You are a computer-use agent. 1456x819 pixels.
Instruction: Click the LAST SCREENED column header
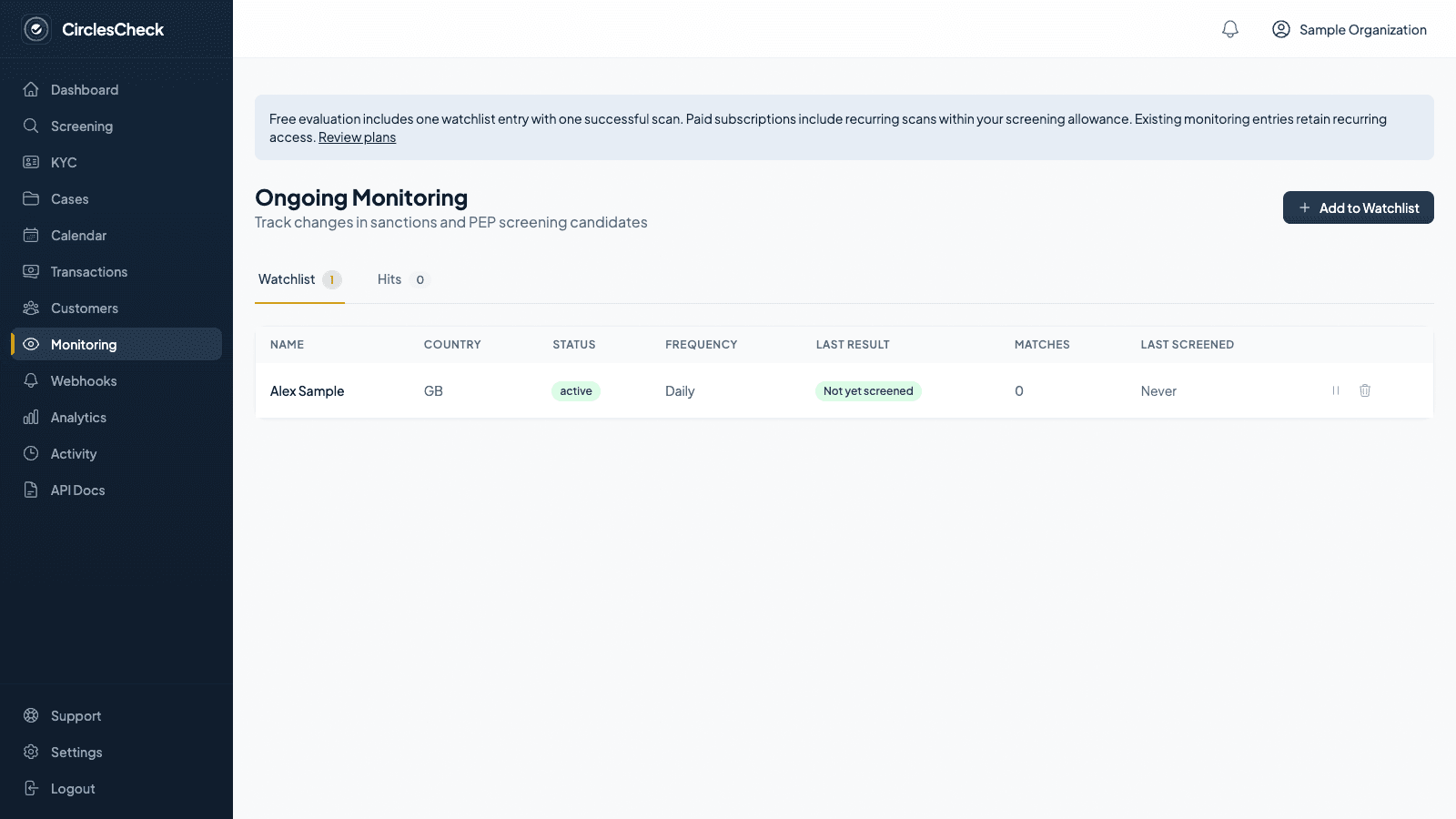click(1187, 345)
